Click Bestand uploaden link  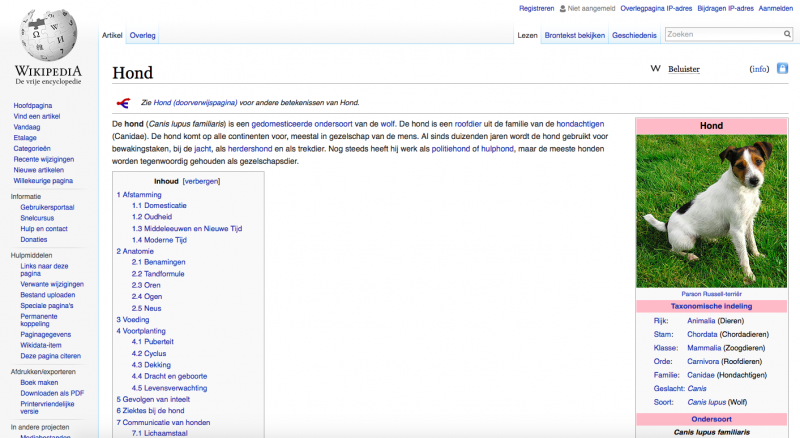pyautogui.click(x=47, y=295)
